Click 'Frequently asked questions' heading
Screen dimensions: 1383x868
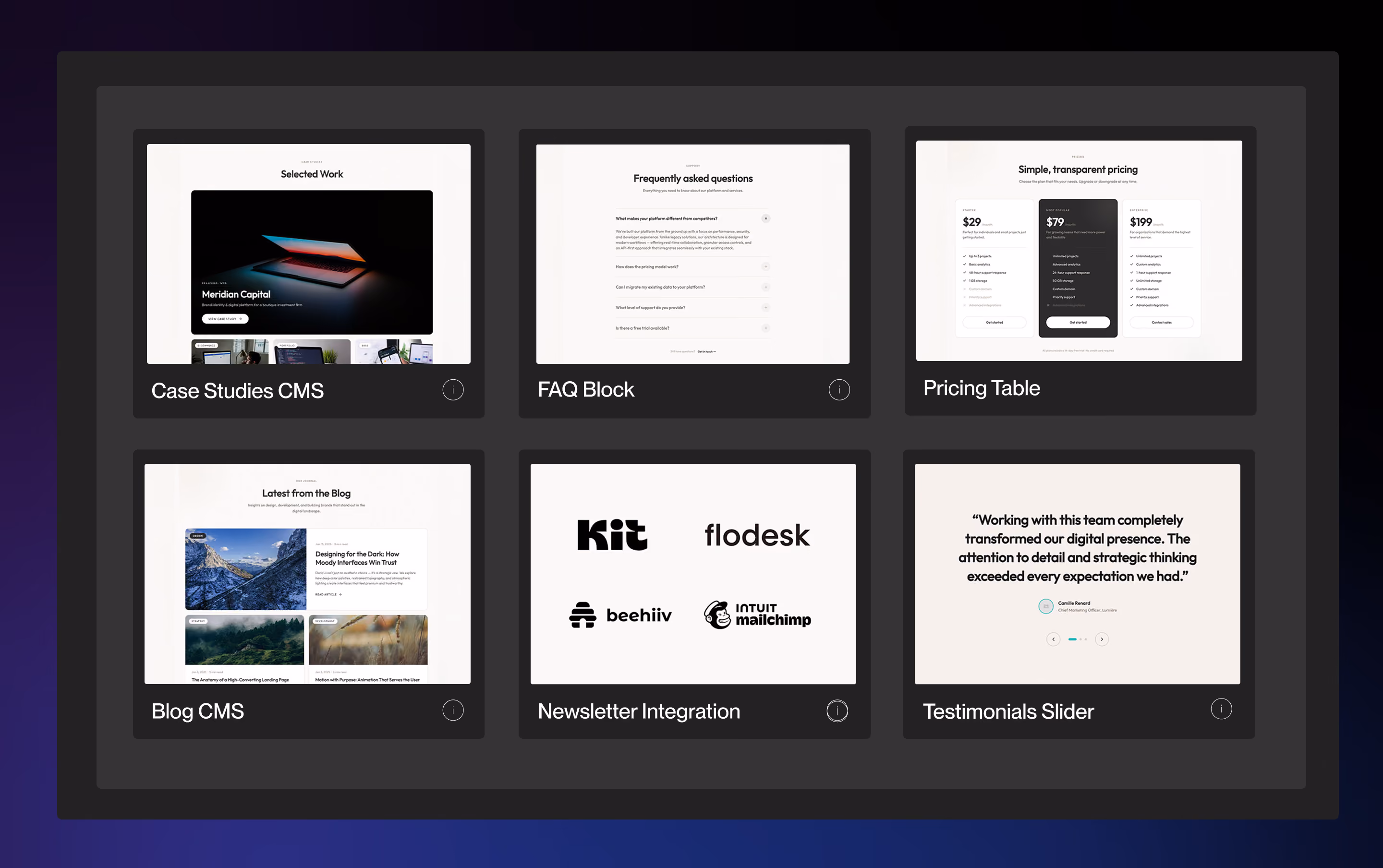pos(693,179)
